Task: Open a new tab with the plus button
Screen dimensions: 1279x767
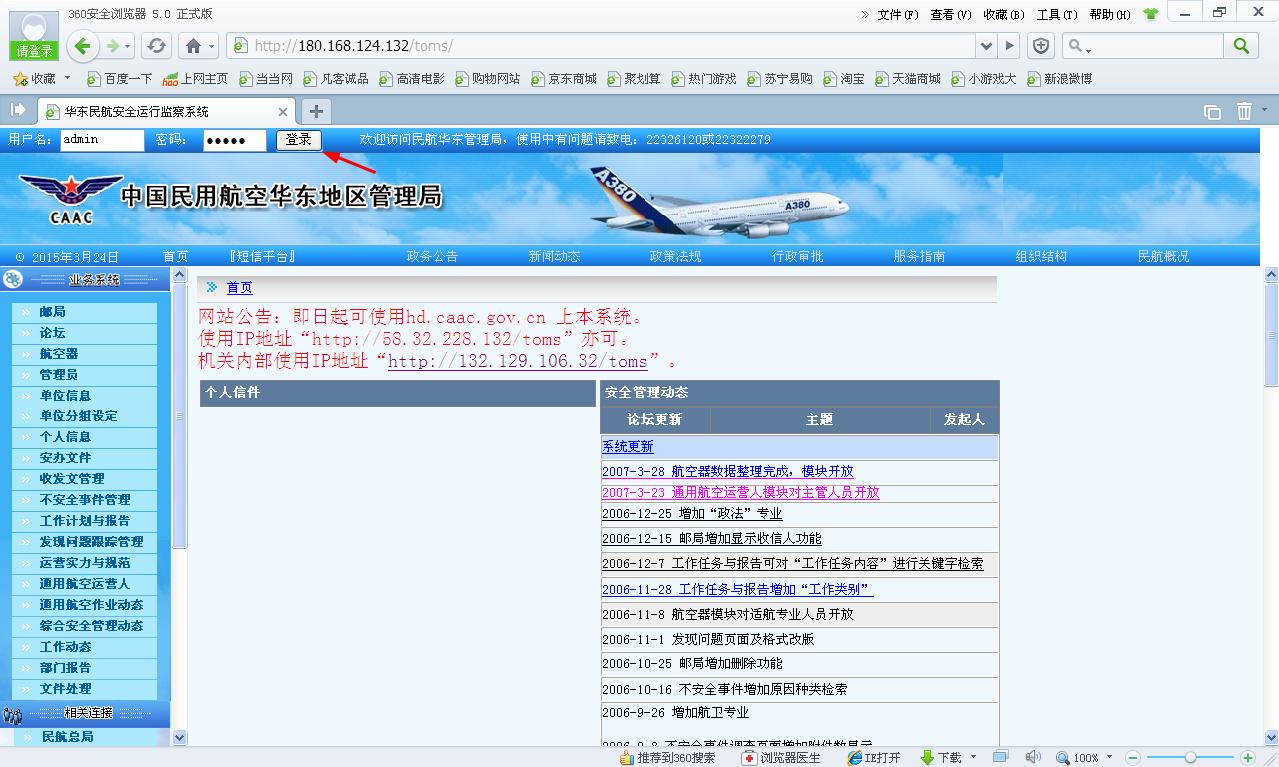Action: click(x=316, y=111)
